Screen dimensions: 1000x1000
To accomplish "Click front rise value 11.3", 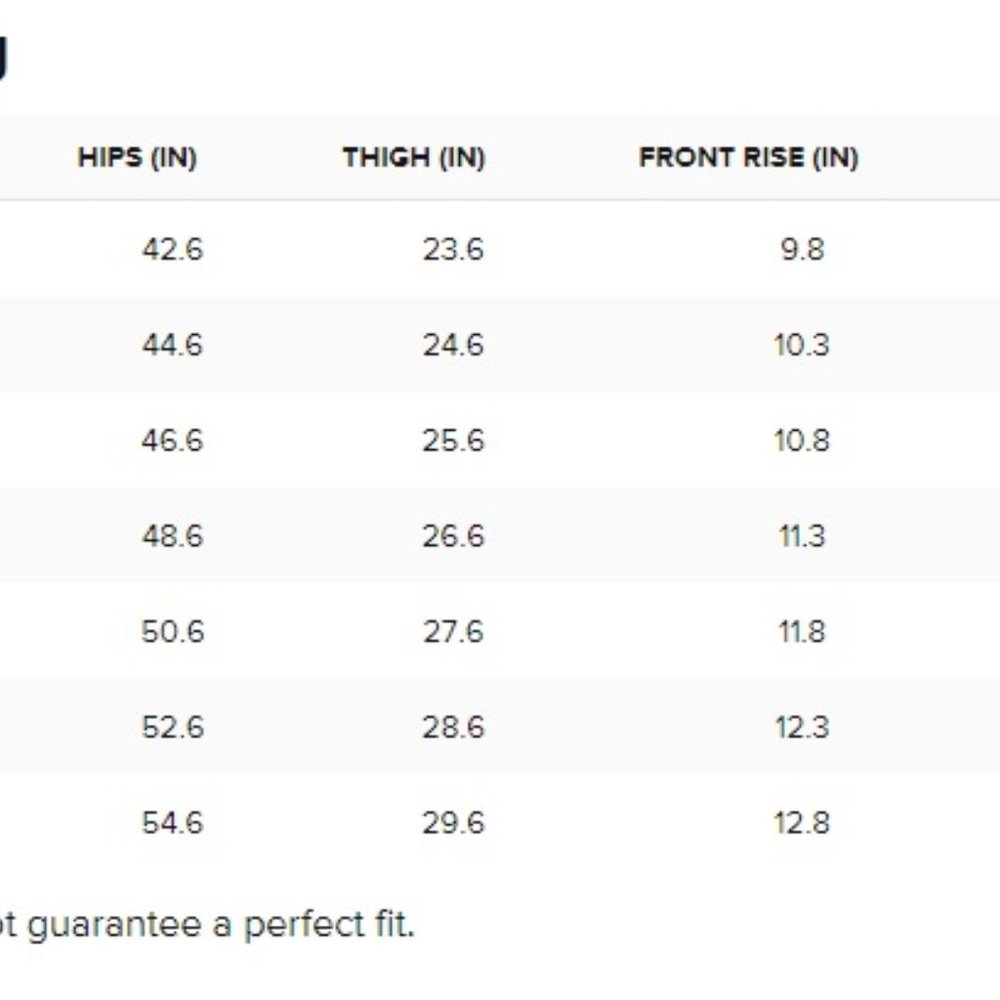I will point(802,536).
